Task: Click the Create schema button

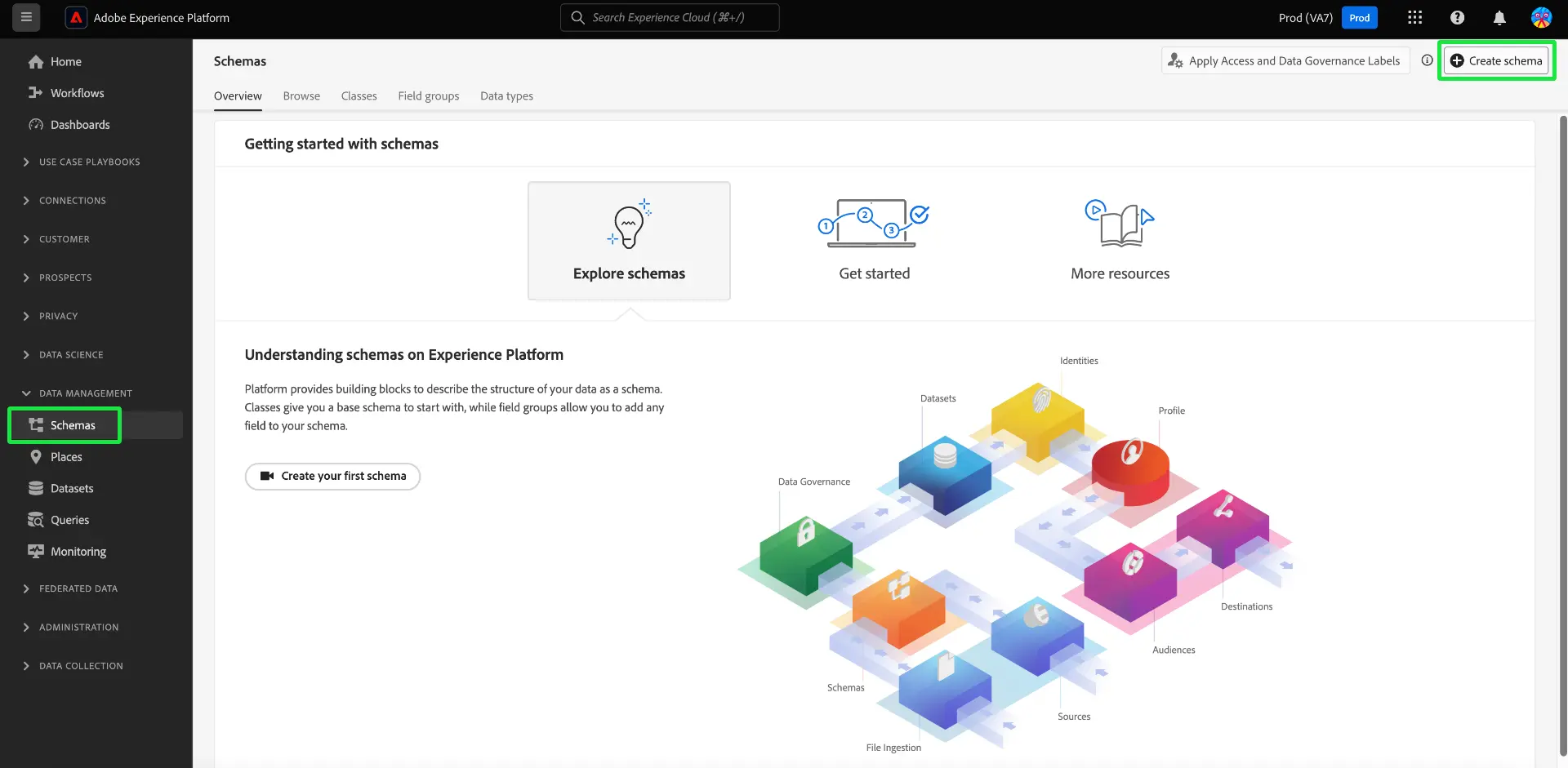Action: 1496,61
